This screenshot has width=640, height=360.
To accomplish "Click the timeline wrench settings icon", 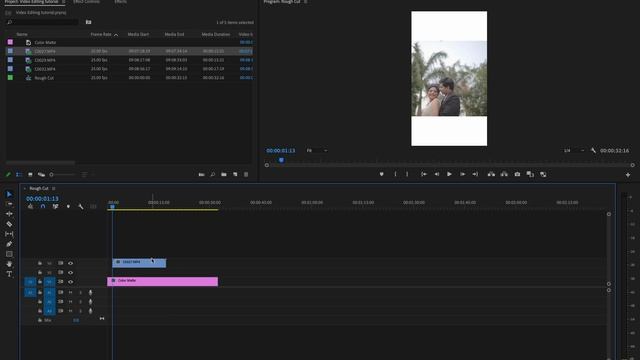I will pyautogui.click(x=81, y=207).
